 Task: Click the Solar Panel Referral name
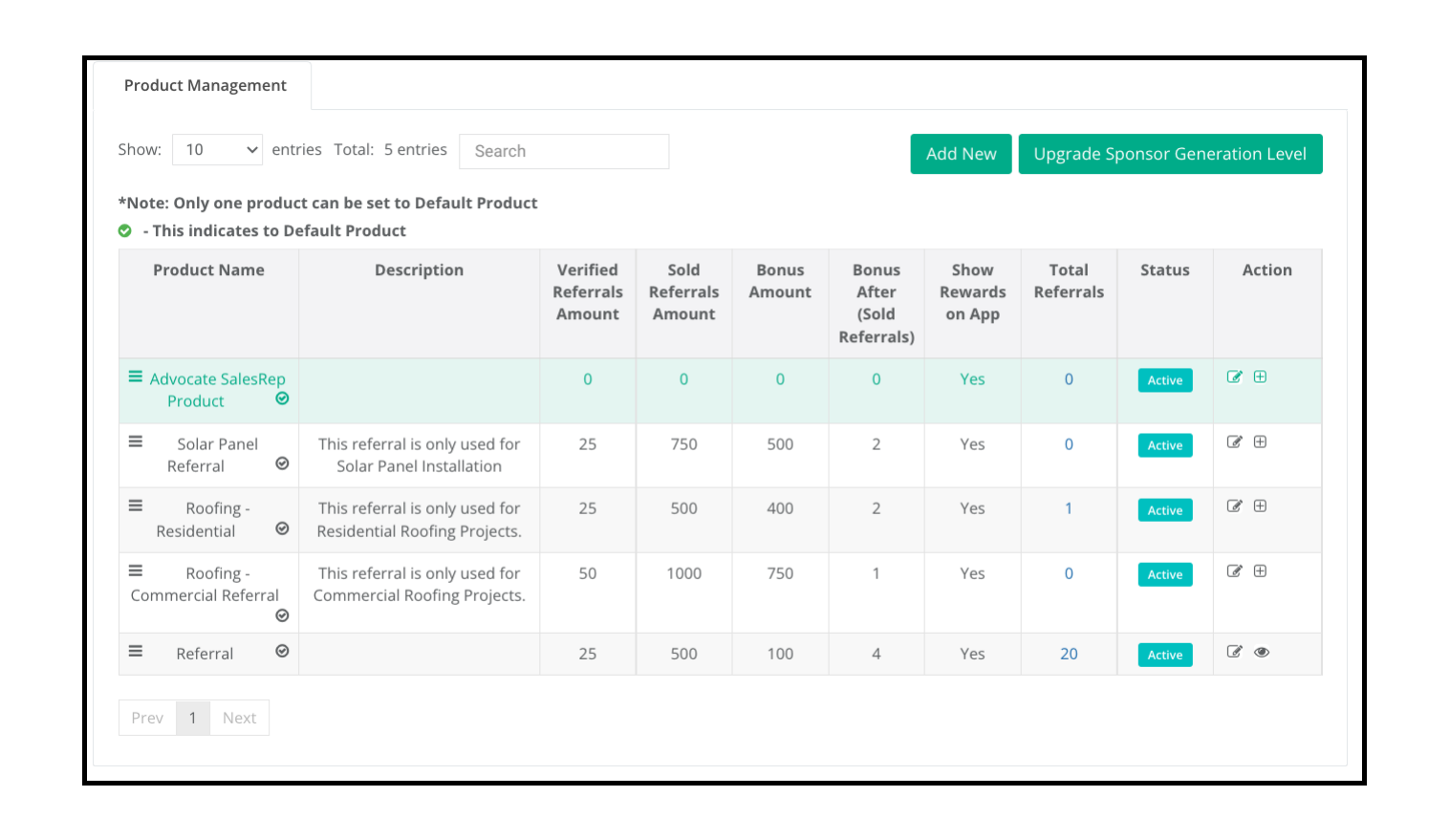pos(212,455)
